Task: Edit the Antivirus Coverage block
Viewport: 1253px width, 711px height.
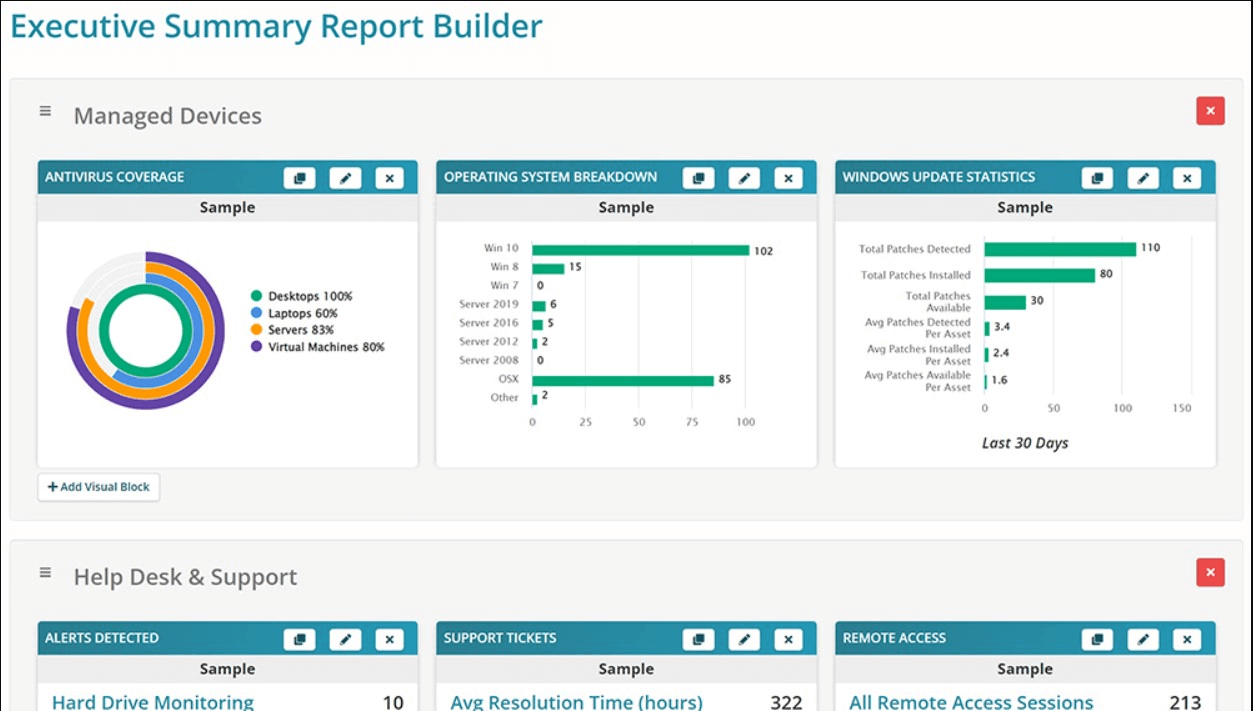Action: coord(345,178)
